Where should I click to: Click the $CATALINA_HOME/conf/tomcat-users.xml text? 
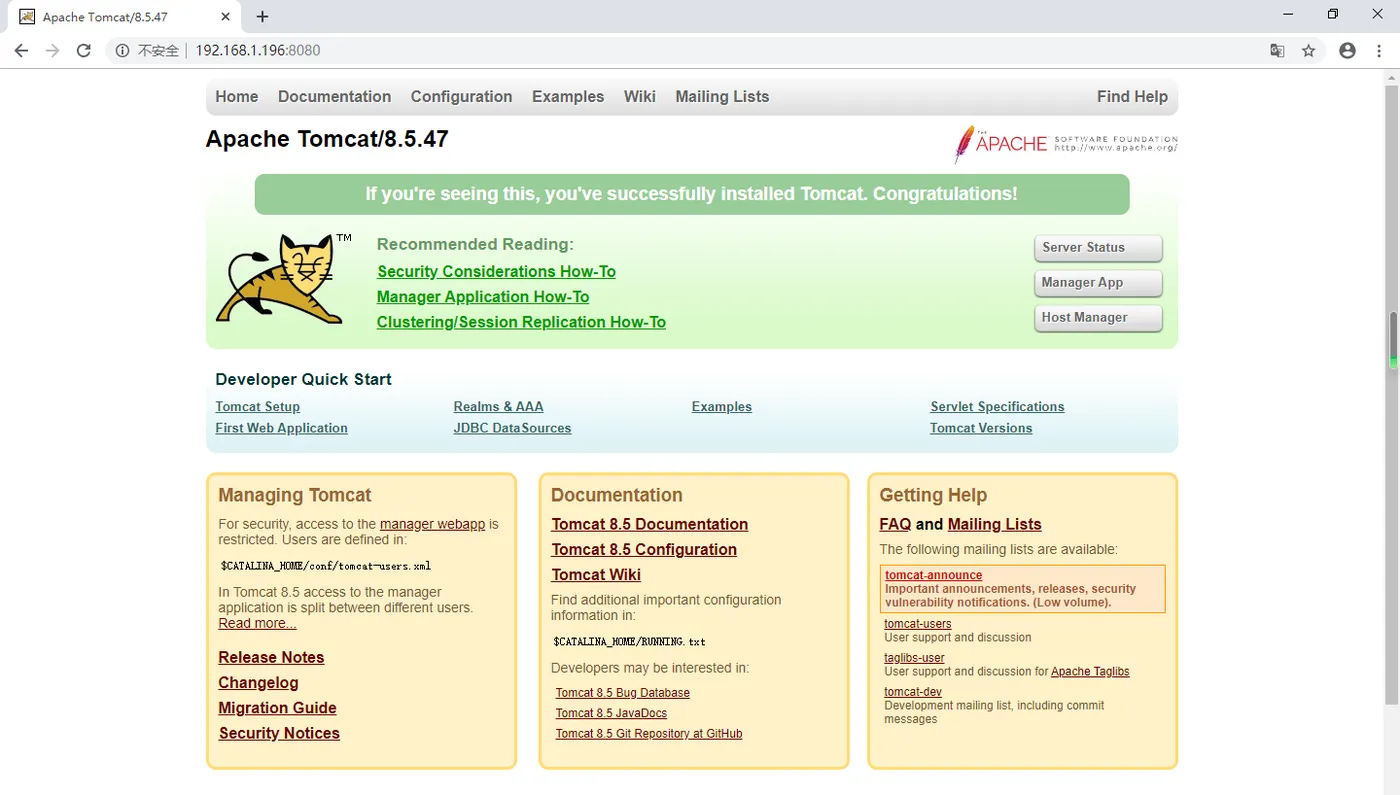point(326,566)
